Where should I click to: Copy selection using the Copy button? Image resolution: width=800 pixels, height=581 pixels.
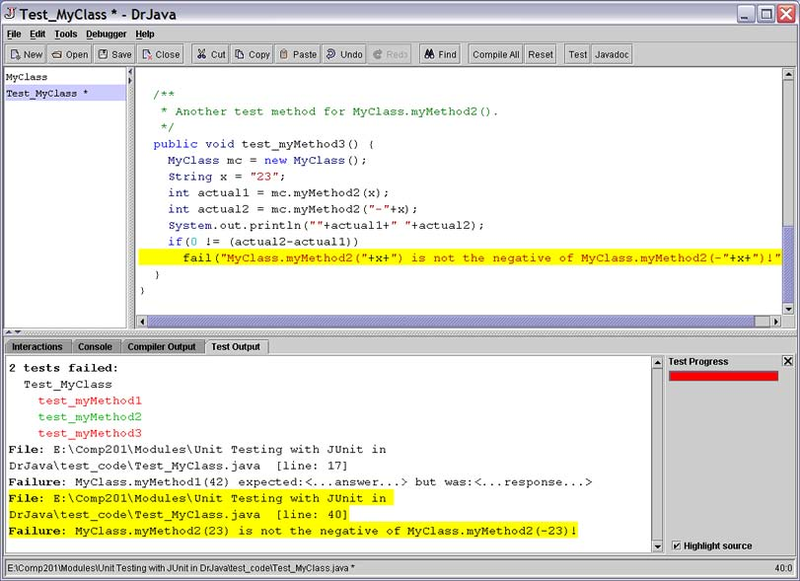[x=252, y=54]
